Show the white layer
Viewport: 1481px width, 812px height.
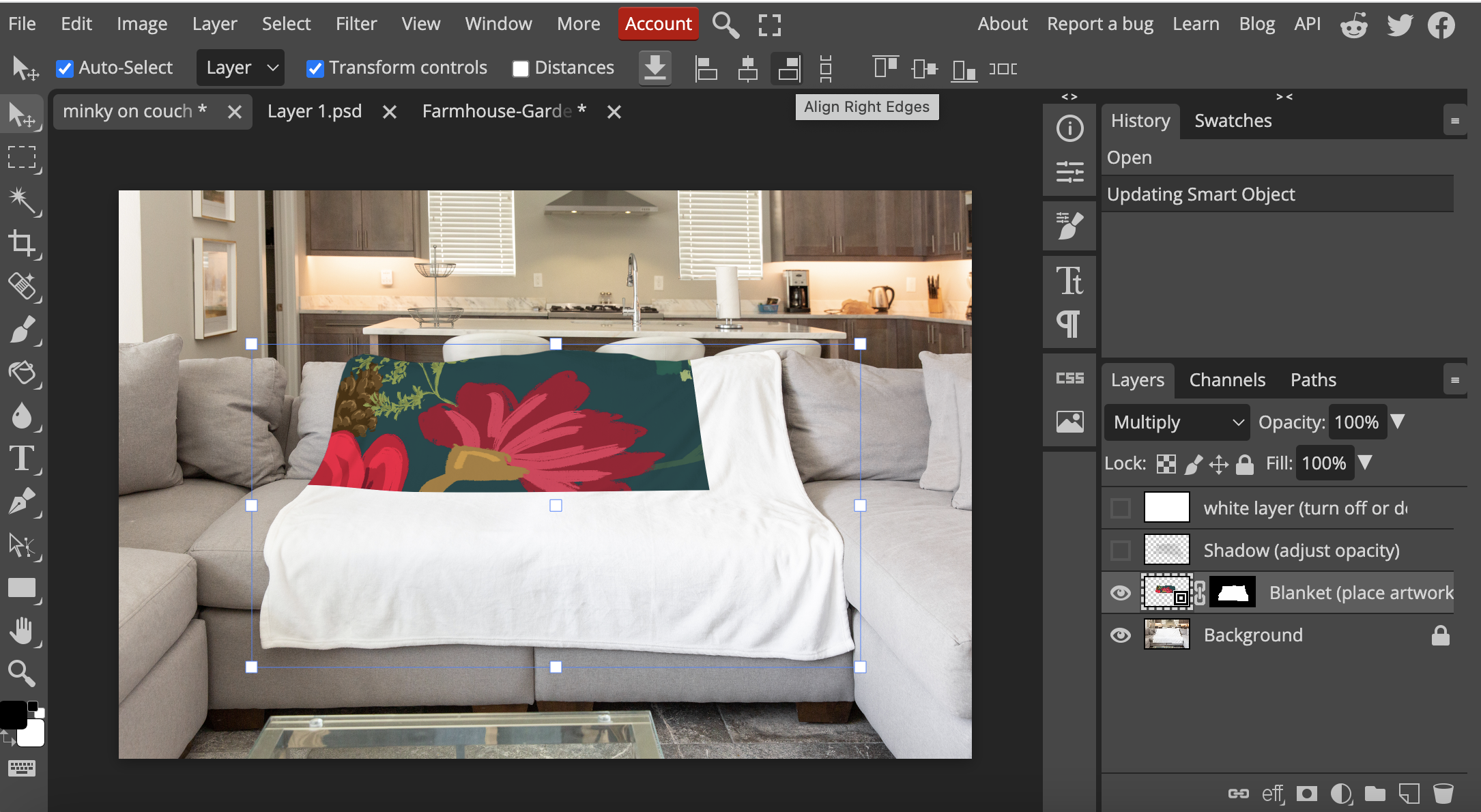[1120, 508]
